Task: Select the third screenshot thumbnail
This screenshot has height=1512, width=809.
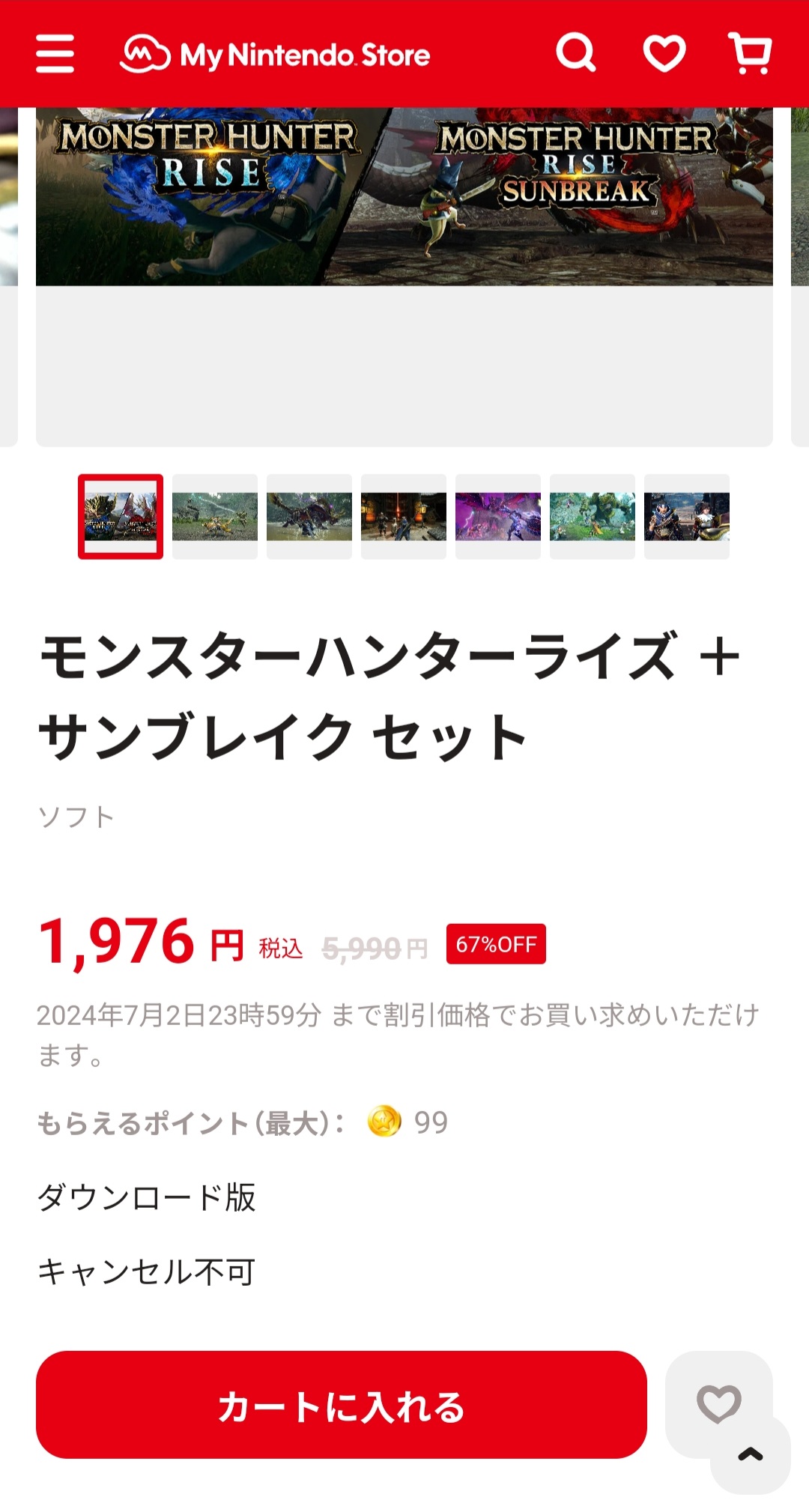Action: (x=309, y=516)
